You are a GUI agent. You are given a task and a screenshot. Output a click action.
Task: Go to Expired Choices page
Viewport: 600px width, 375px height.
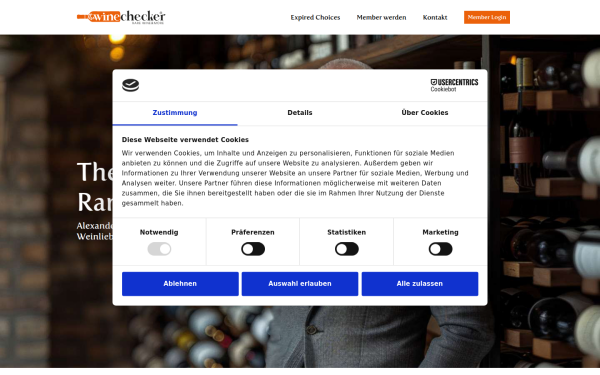coord(315,18)
